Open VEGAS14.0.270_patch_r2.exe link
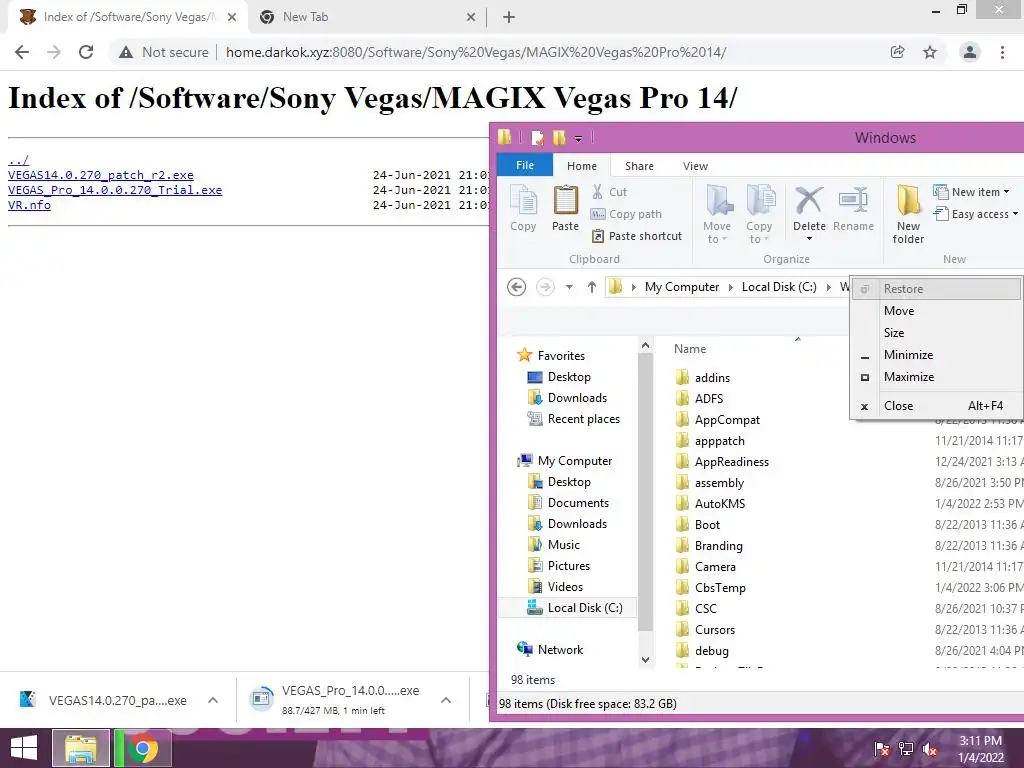The height and width of the screenshot is (768, 1024). 101,175
